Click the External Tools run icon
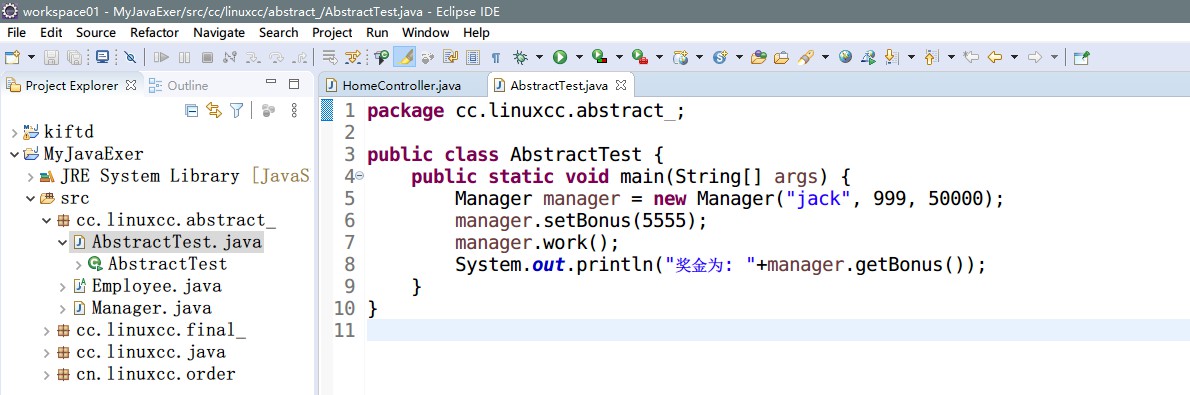The height and width of the screenshot is (395, 1190). click(x=641, y=57)
